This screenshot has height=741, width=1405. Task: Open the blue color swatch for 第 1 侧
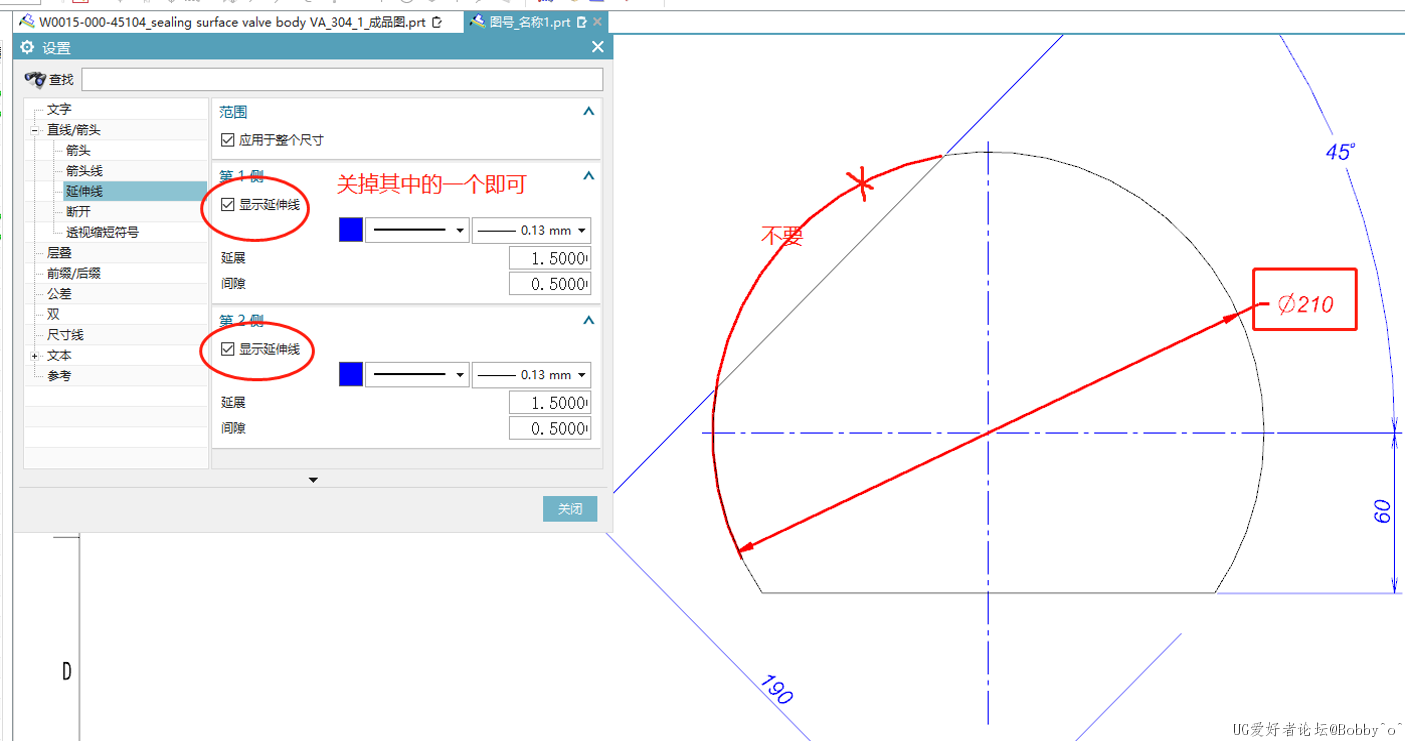point(351,230)
